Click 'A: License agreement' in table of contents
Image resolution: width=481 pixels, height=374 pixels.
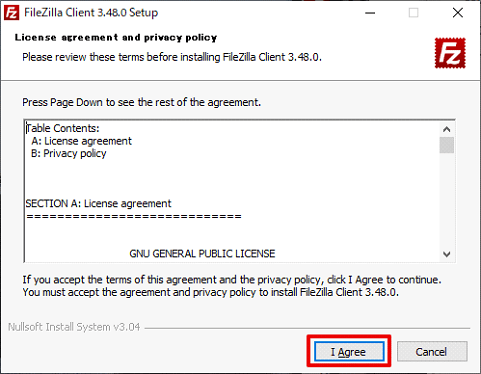[x=82, y=141]
